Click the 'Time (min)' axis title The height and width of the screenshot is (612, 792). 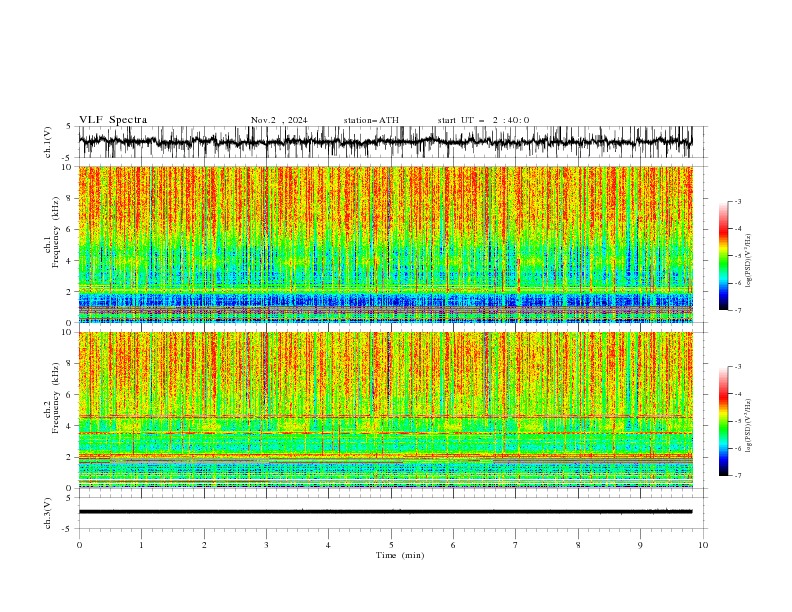tap(400, 555)
